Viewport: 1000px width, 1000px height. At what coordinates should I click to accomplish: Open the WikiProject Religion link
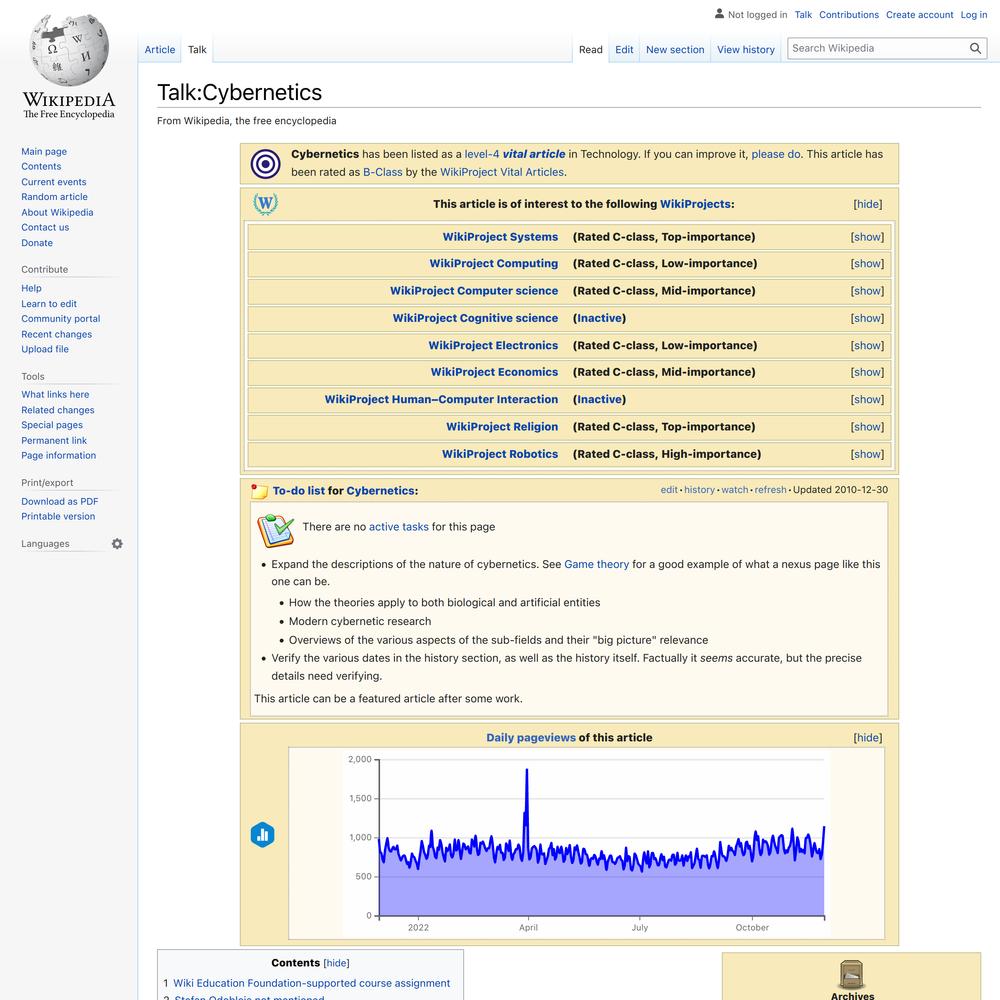point(502,427)
